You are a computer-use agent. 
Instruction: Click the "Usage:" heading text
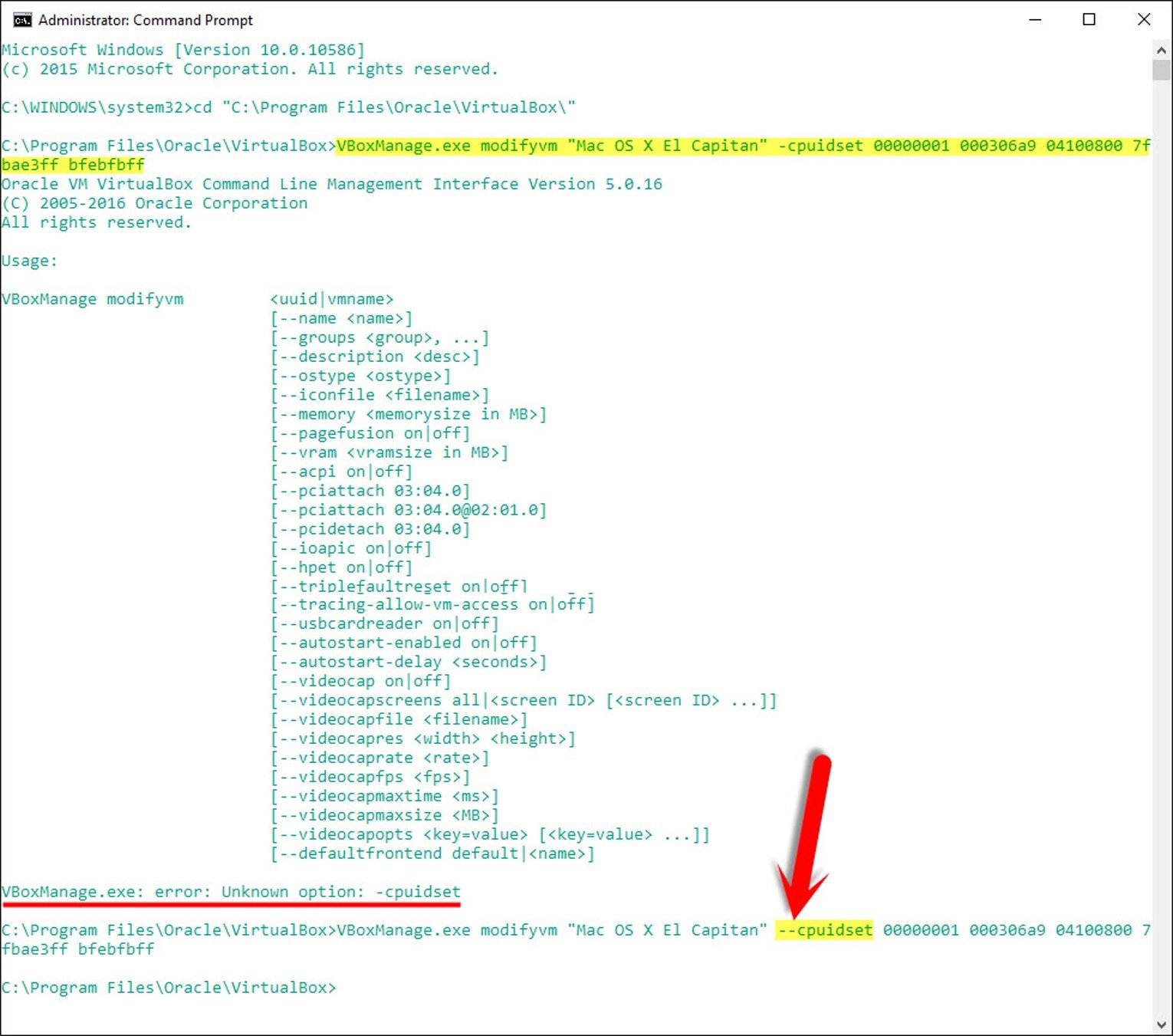pyautogui.click(x=29, y=261)
